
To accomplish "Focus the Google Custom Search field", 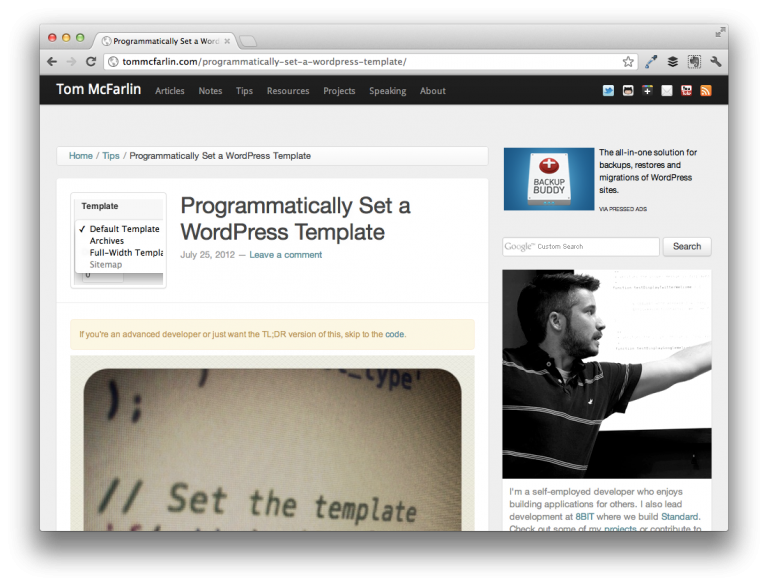I will click(581, 246).
